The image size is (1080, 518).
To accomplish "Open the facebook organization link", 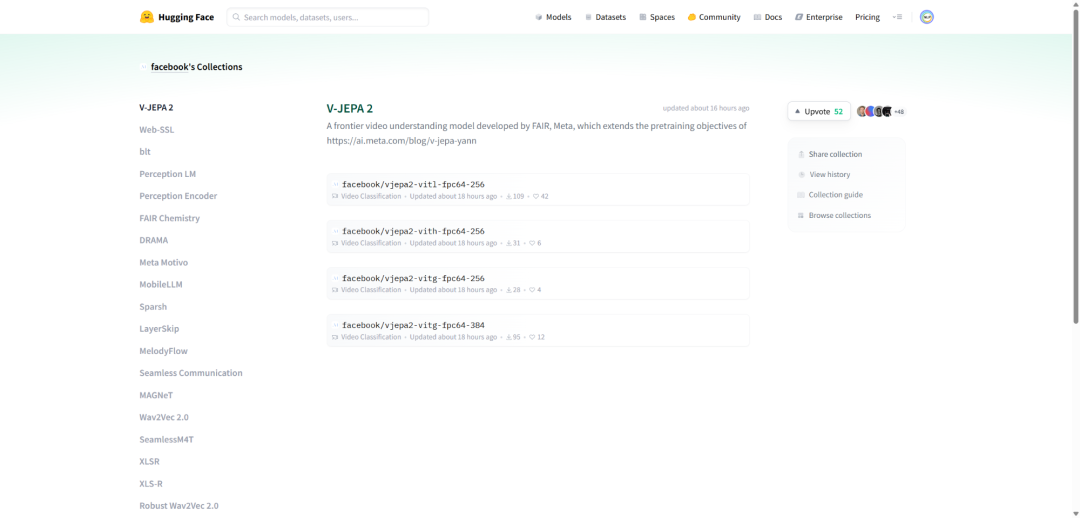I will [169, 67].
